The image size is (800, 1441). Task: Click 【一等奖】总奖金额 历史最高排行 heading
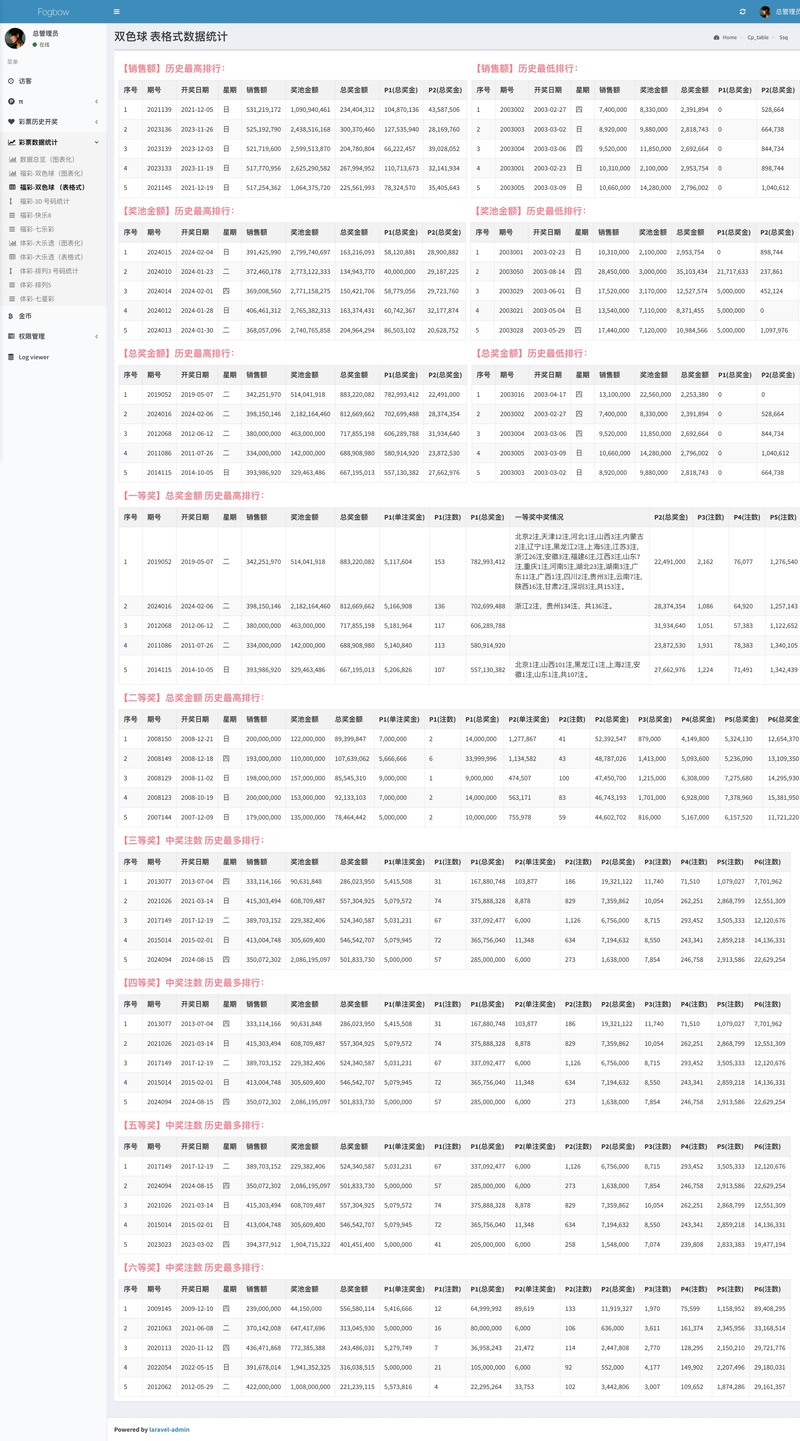coord(192,495)
